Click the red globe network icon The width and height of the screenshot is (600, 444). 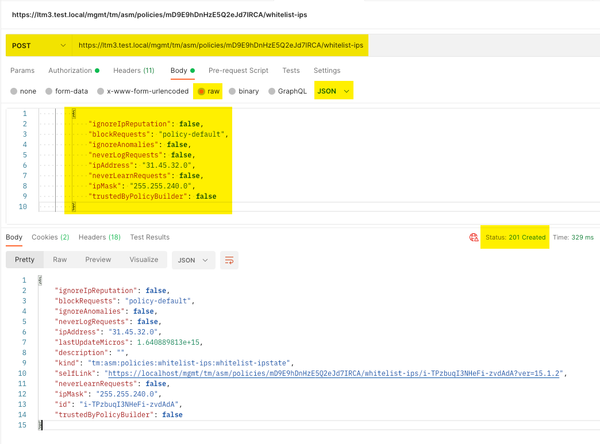(x=473, y=238)
